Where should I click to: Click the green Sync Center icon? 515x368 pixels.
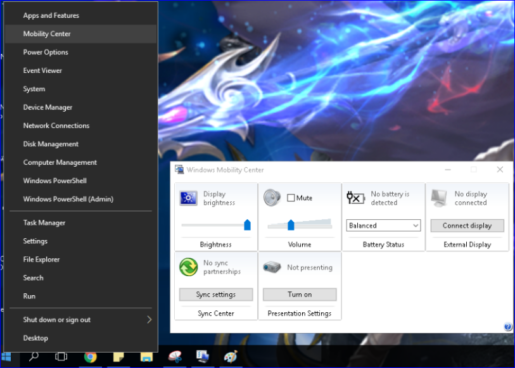coord(188,267)
